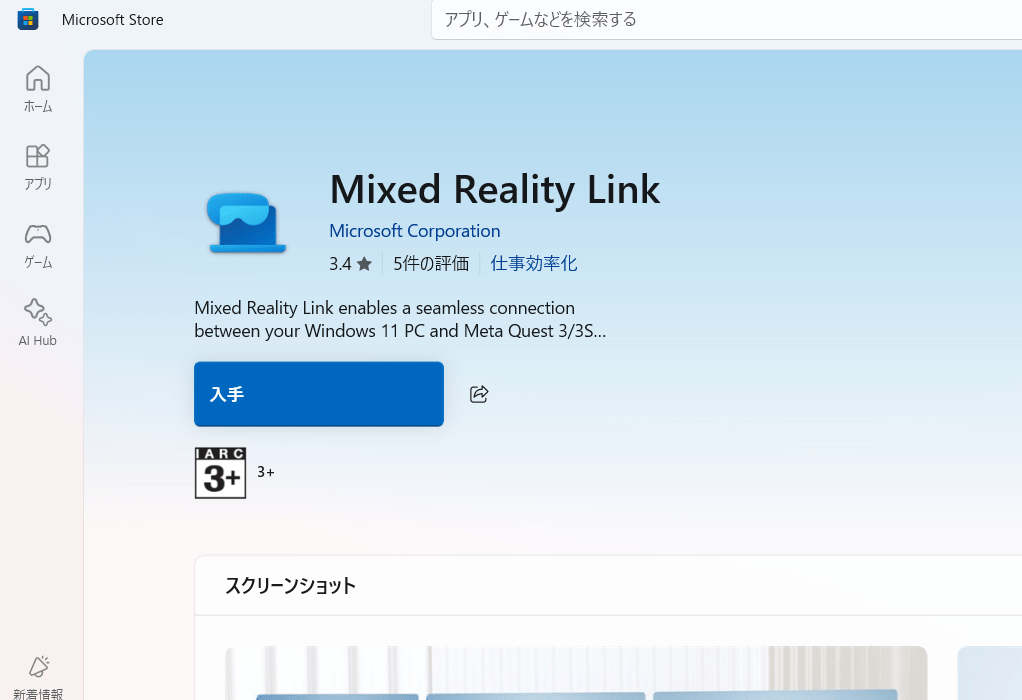1022x700 pixels.
Task: Share the app using the share icon
Action: coord(478,394)
